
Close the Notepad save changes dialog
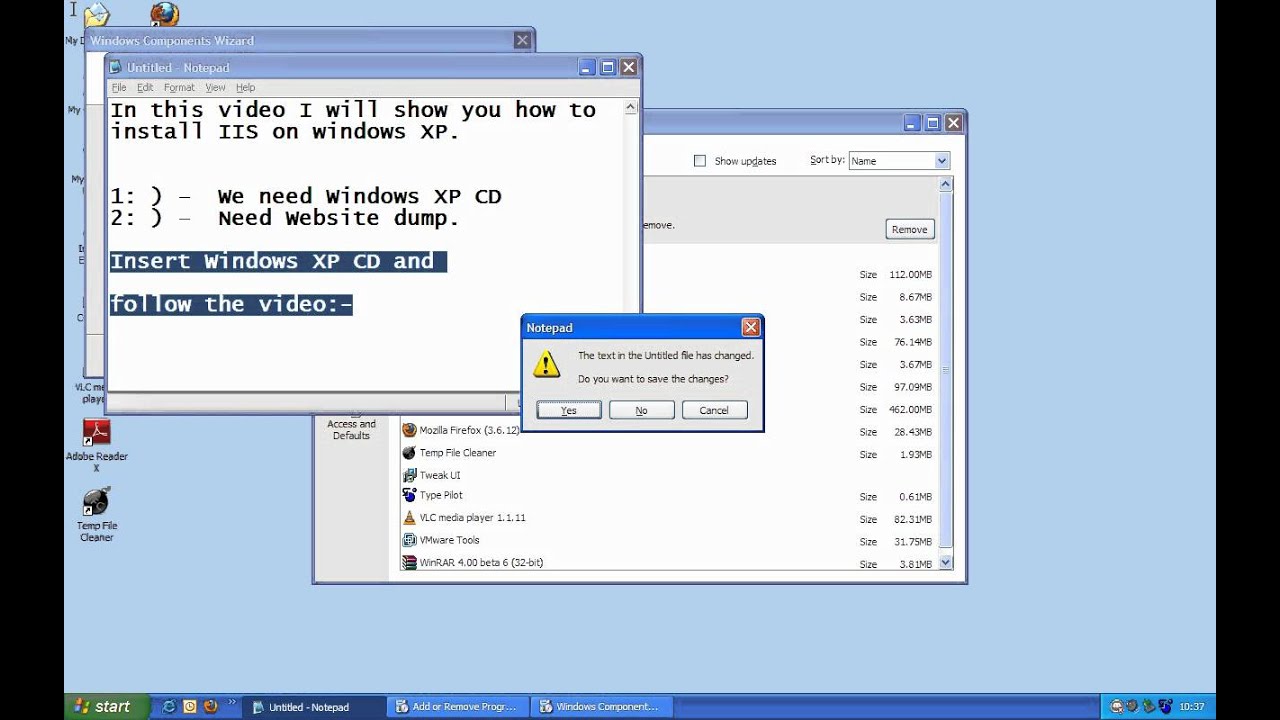pos(751,327)
